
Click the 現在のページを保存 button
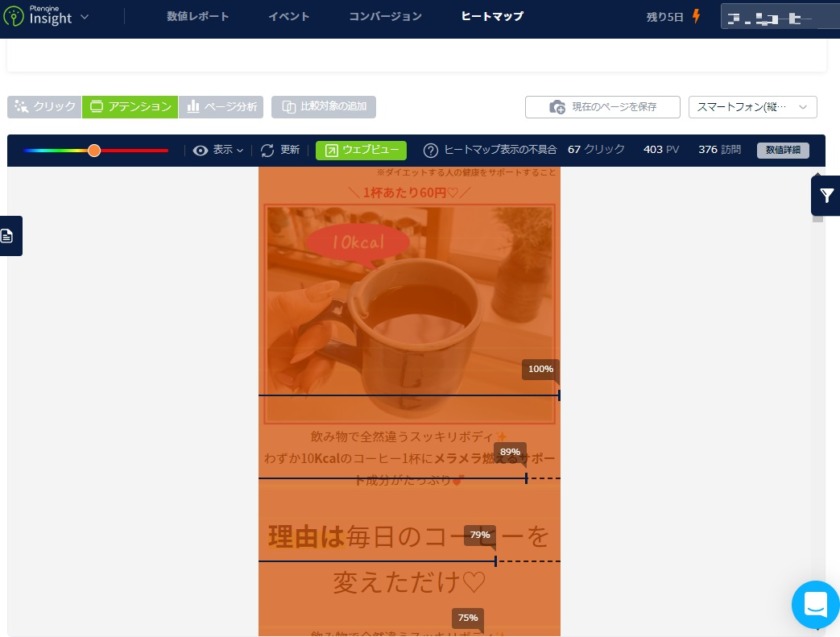(605, 106)
